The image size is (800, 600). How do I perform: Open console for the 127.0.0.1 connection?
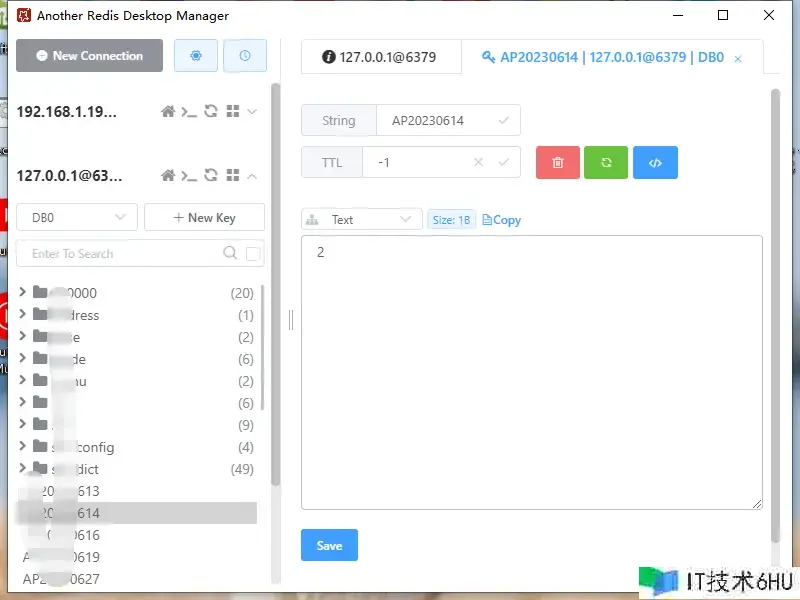click(189, 176)
